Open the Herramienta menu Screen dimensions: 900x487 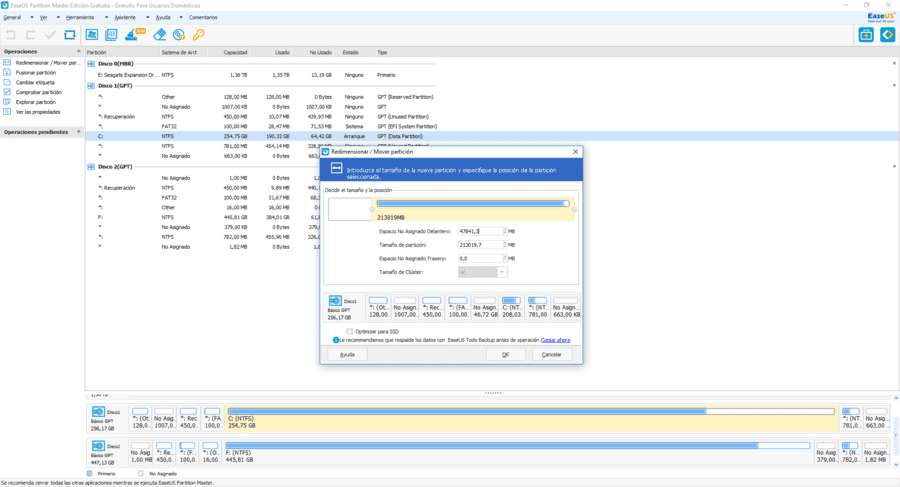pyautogui.click(x=80, y=17)
